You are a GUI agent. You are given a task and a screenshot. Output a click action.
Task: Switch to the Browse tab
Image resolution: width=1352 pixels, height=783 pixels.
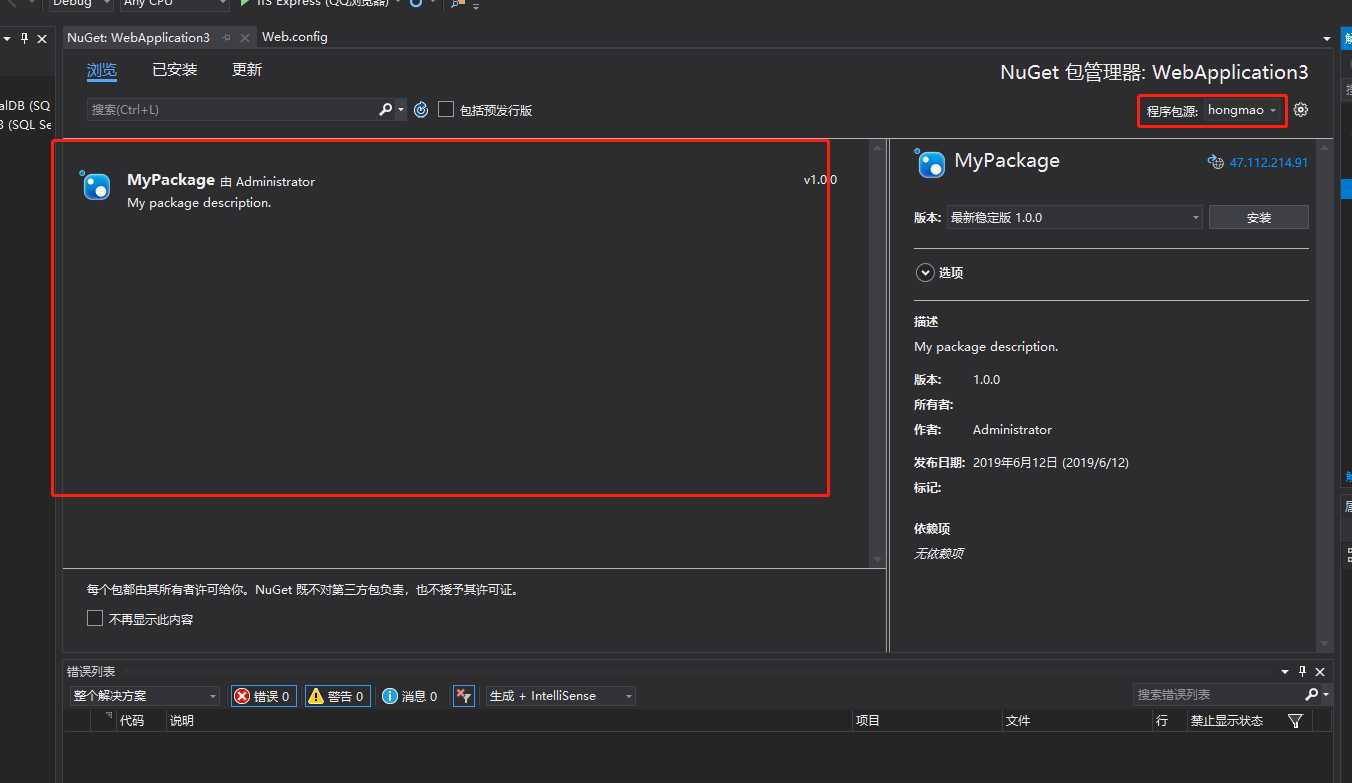(x=102, y=70)
